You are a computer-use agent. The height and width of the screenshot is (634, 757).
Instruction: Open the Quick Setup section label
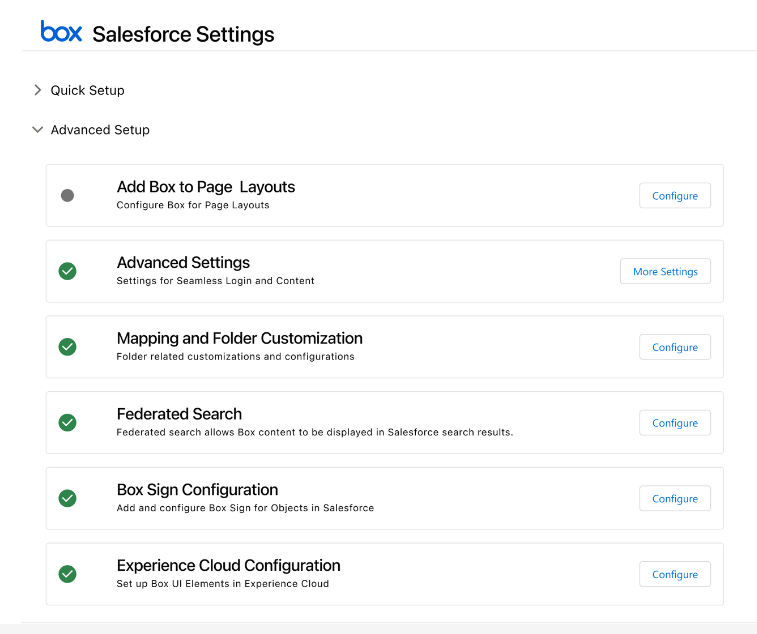point(87,90)
